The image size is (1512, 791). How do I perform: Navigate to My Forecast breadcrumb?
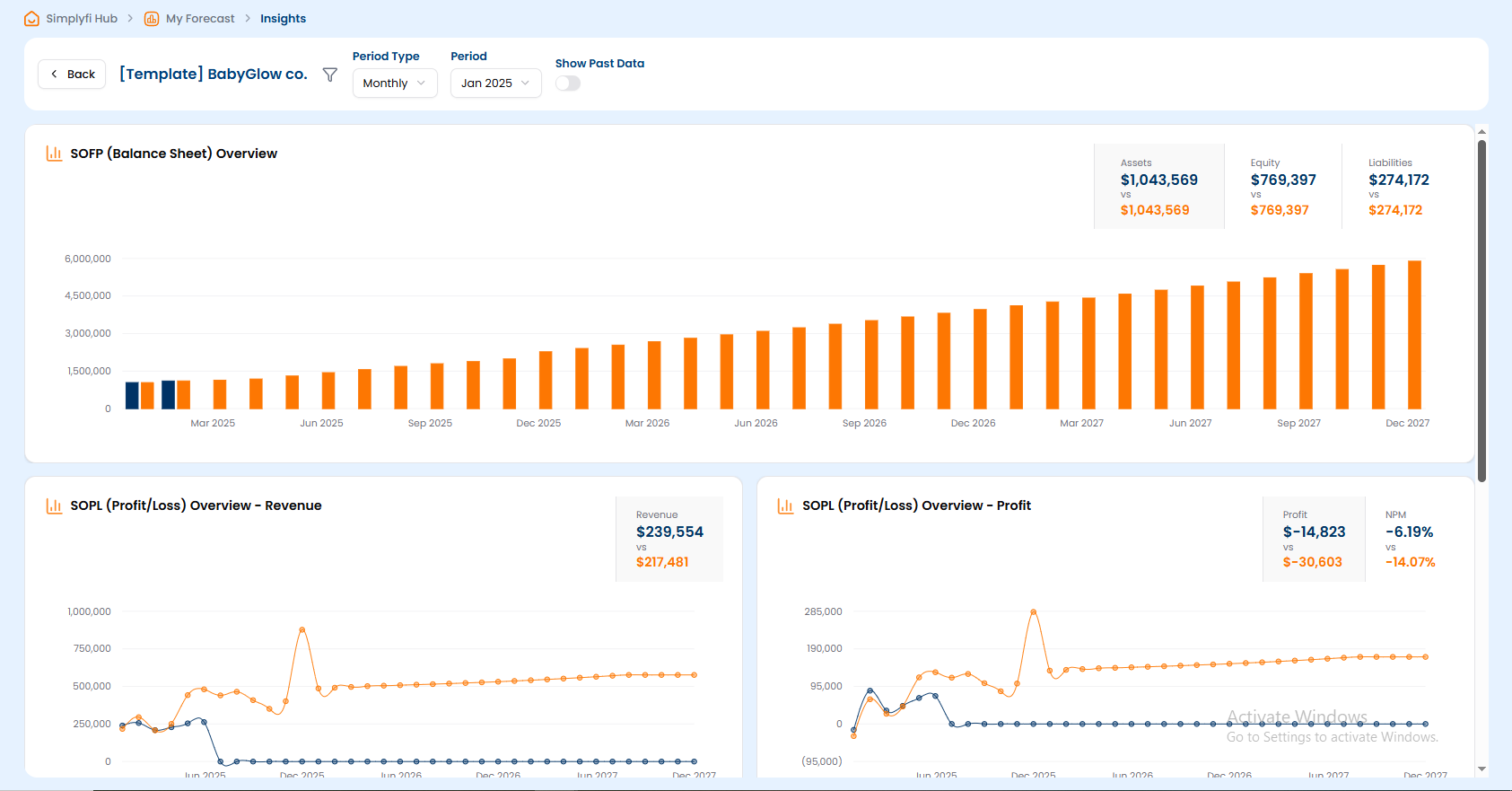click(x=200, y=19)
